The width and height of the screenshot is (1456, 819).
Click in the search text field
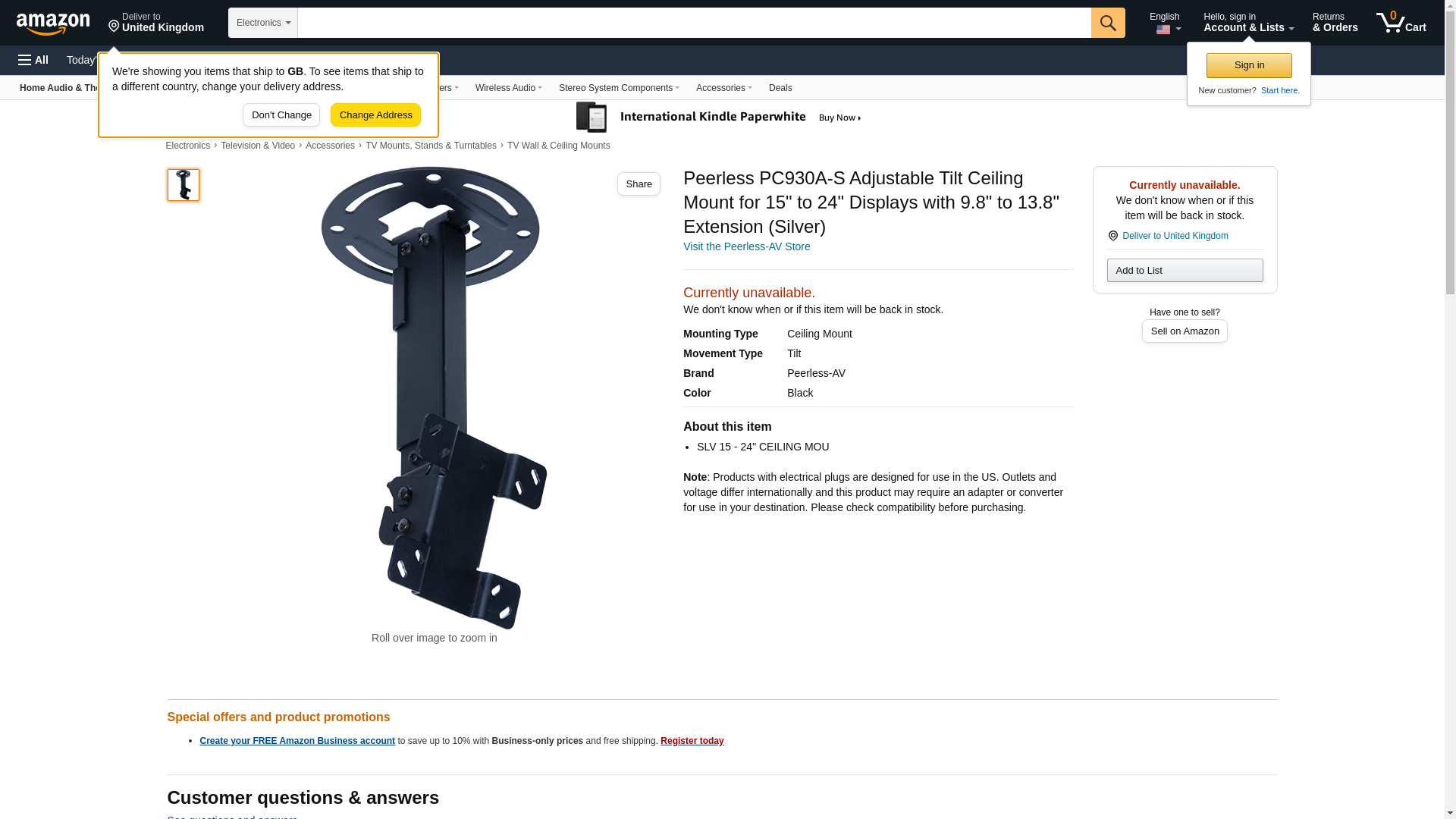tap(694, 23)
